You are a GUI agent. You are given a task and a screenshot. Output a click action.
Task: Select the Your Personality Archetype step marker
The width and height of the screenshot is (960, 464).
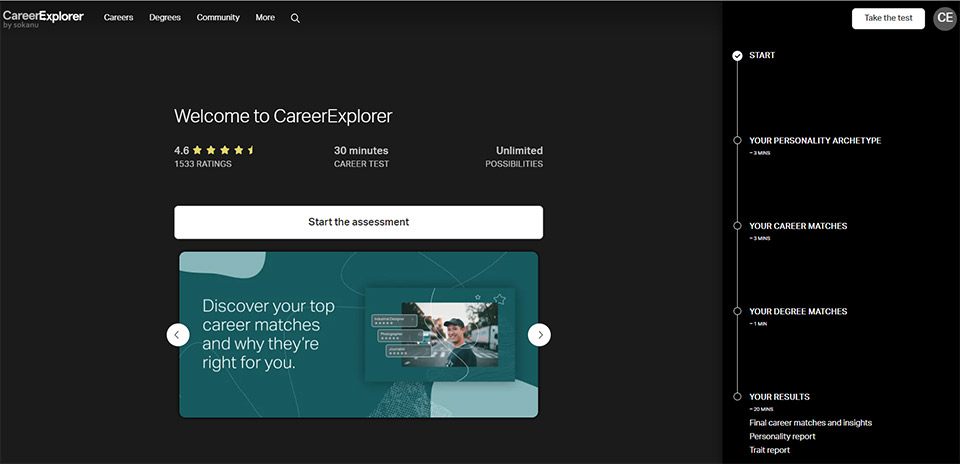737,140
